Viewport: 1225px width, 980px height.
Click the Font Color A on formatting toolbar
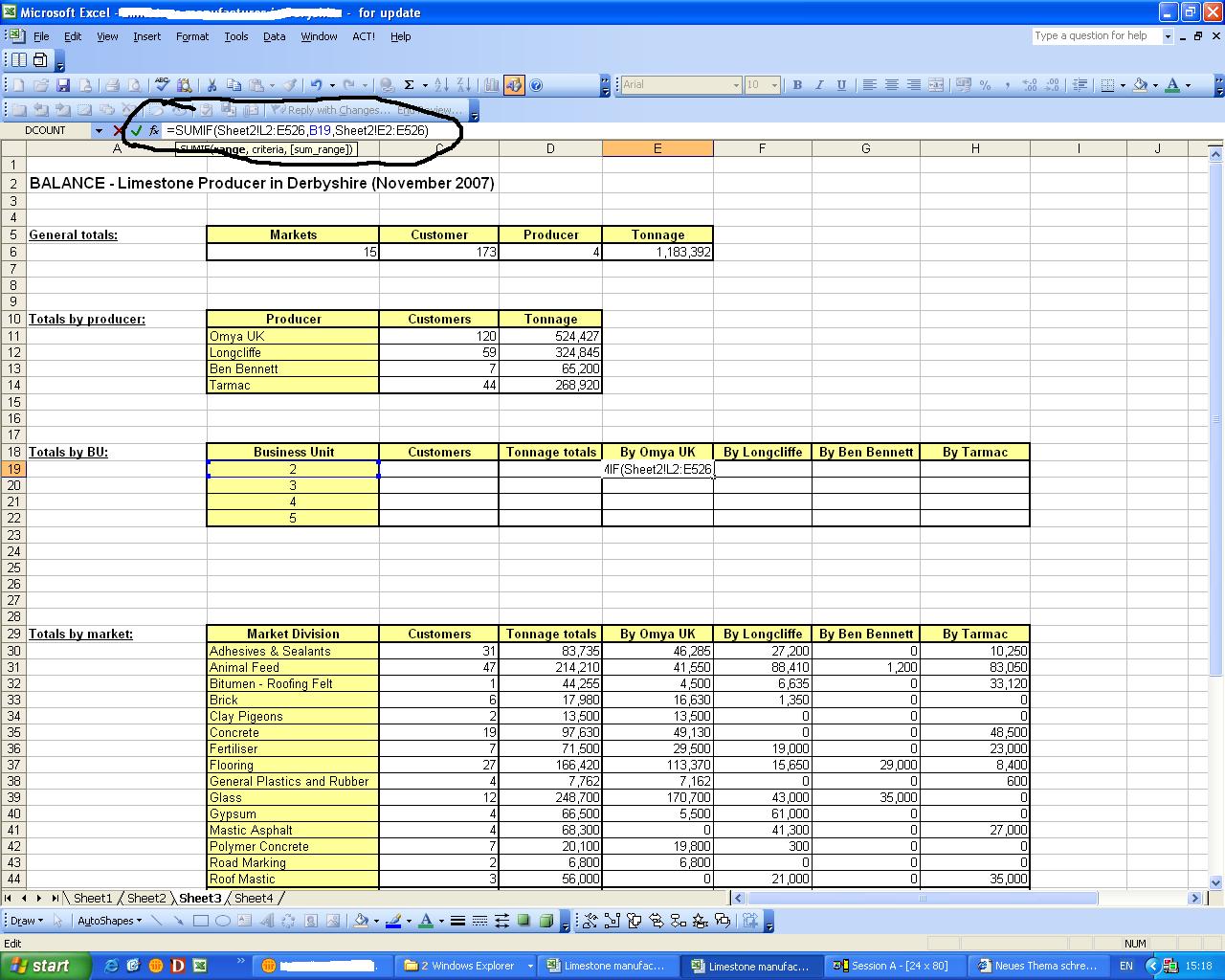click(x=1172, y=85)
